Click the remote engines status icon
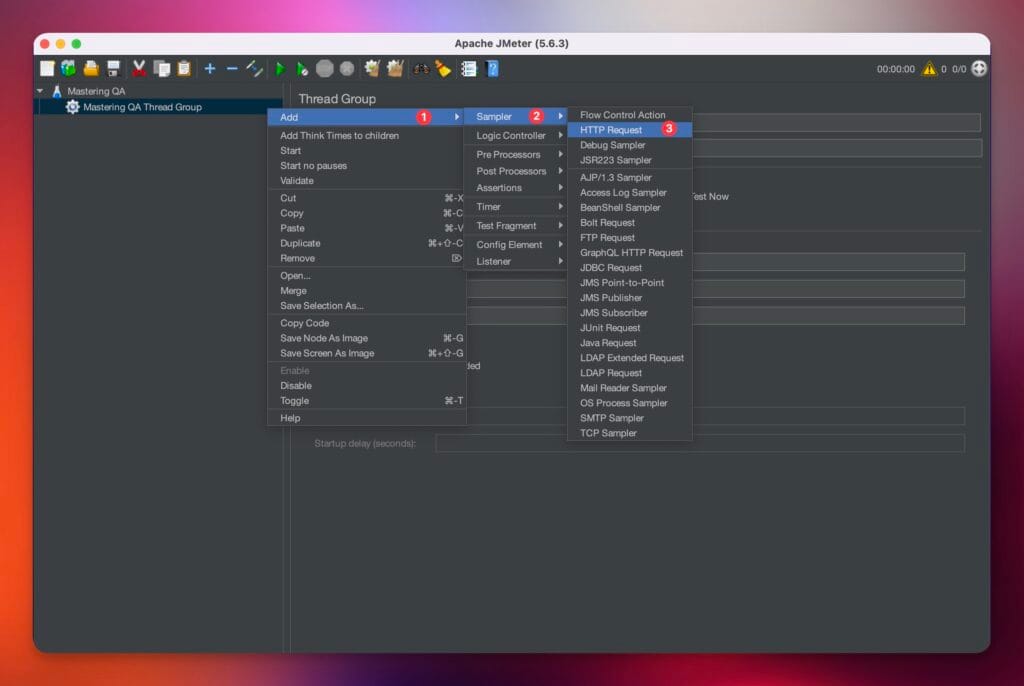Viewport: 1024px width, 686px height. 979,69
